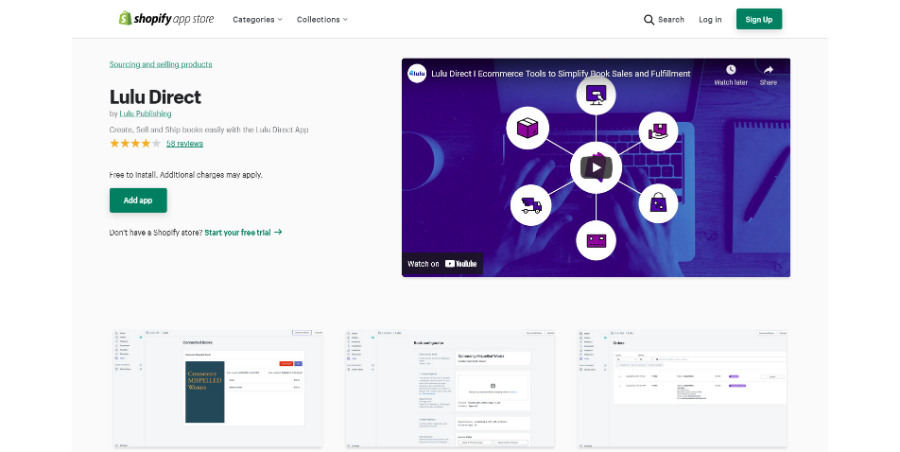
Task: Open Sourcing and selling products link
Action: [161, 64]
